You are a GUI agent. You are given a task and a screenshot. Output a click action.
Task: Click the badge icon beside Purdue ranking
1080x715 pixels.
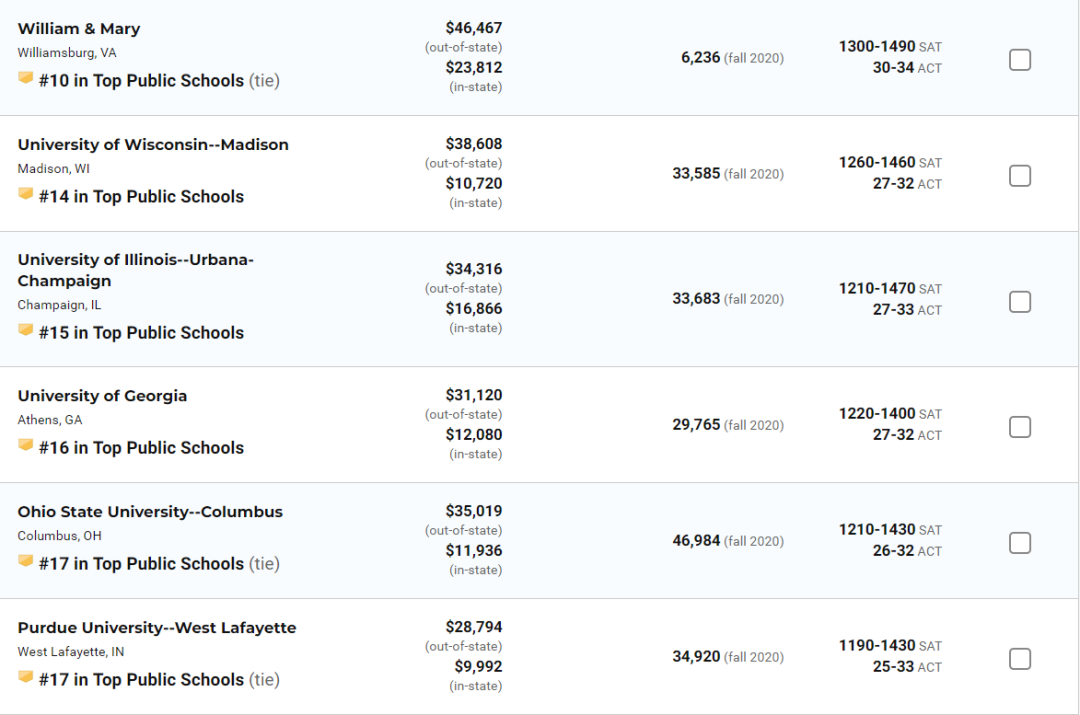[x=25, y=676]
